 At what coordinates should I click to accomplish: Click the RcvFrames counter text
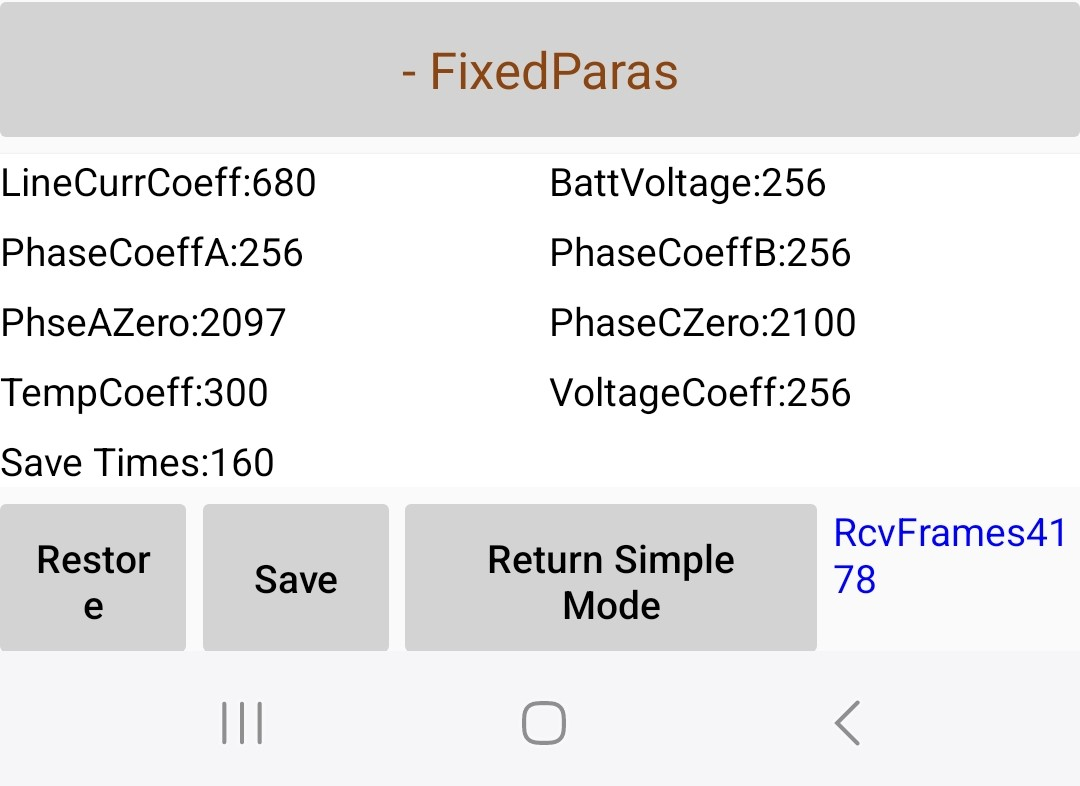pyautogui.click(x=950, y=556)
